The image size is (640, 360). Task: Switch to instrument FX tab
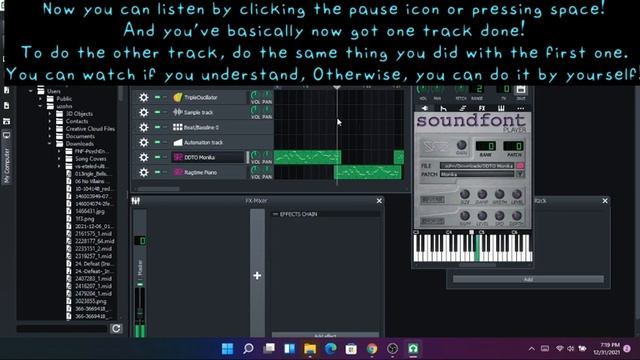pyautogui.click(x=482, y=108)
